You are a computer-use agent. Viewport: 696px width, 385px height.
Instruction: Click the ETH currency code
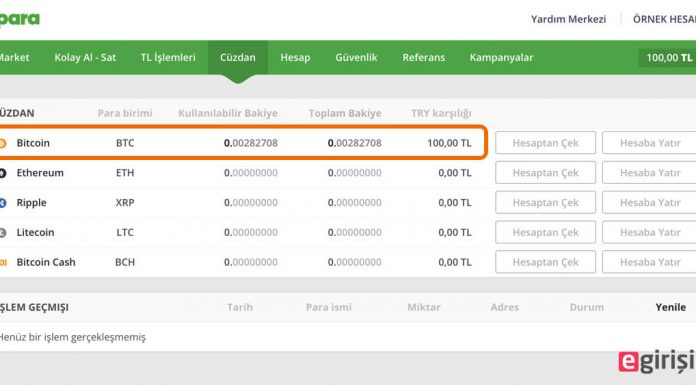point(125,173)
